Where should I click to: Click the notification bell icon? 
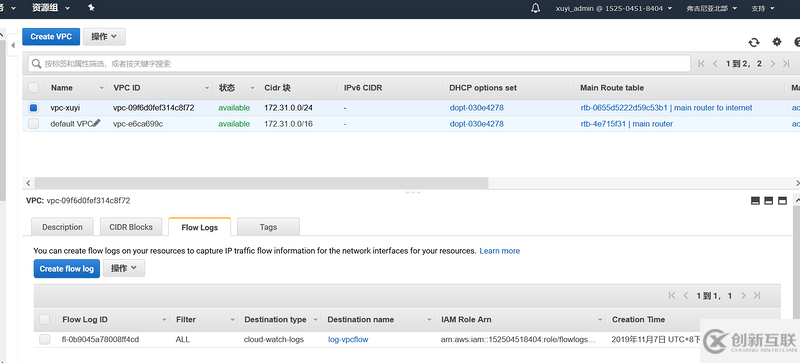point(535,8)
